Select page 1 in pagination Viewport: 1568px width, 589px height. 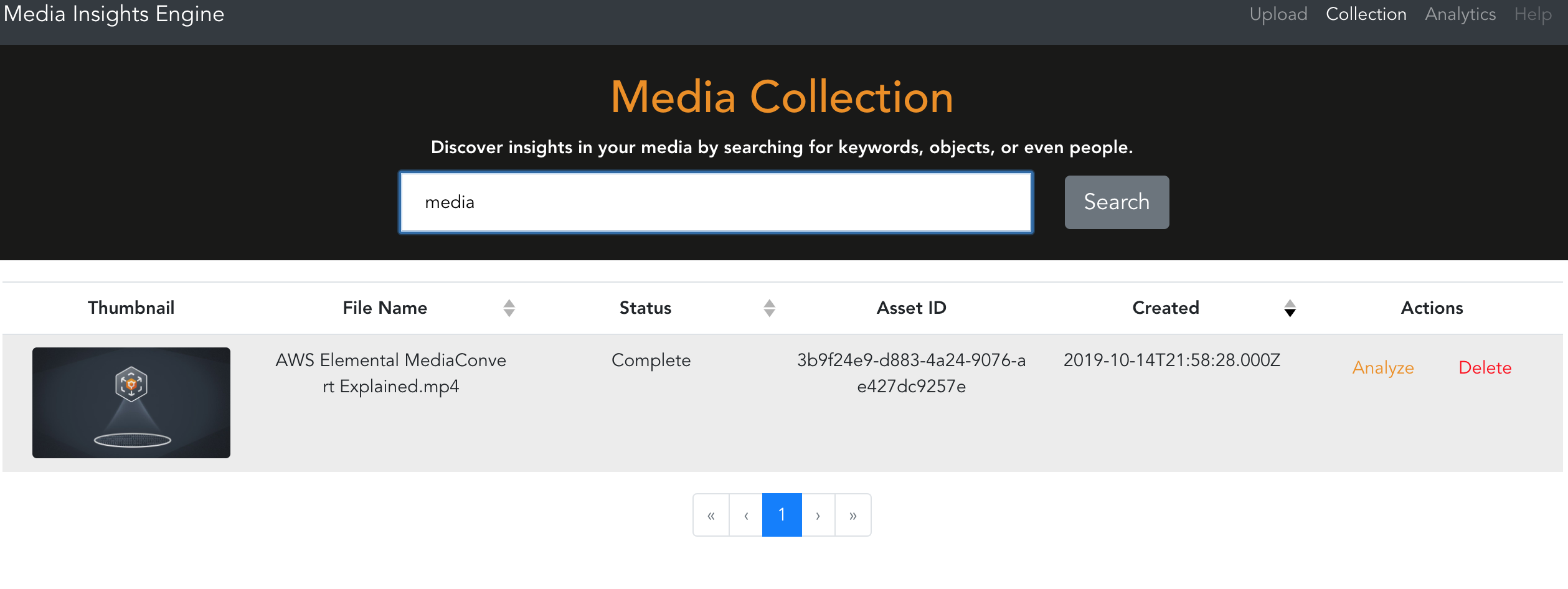(x=782, y=515)
